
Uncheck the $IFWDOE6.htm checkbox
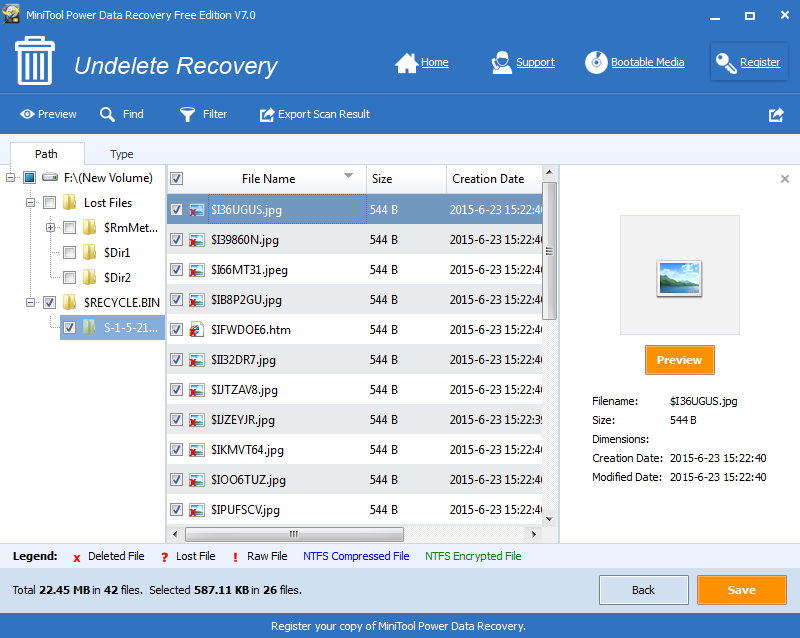tap(177, 330)
